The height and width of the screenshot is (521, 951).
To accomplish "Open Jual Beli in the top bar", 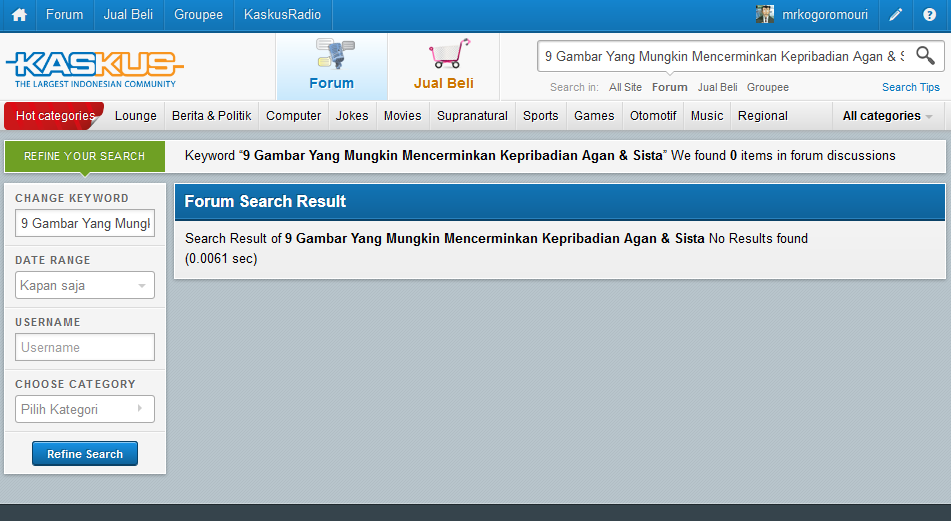I will point(128,15).
